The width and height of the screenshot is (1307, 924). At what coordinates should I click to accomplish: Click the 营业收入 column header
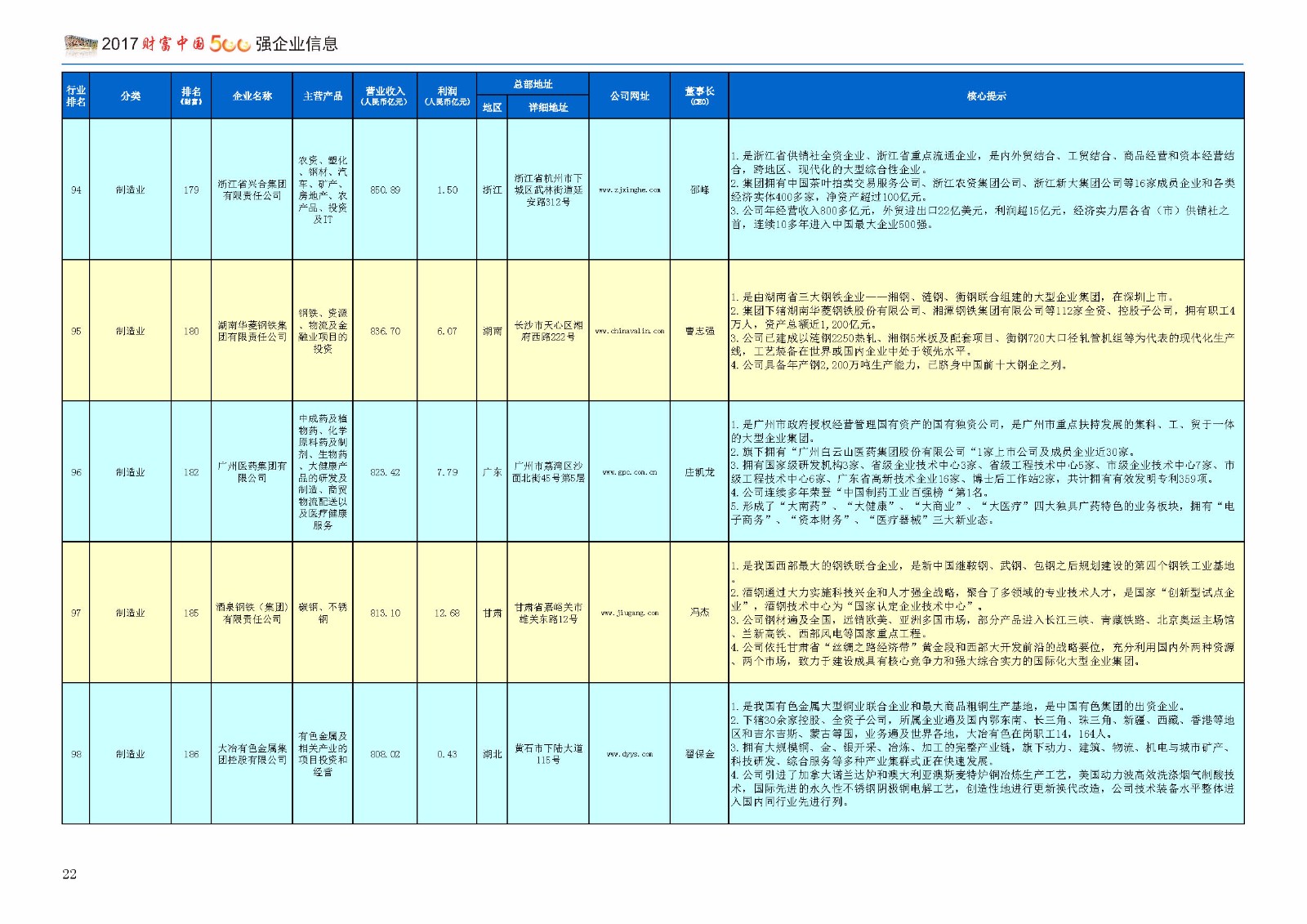385,96
